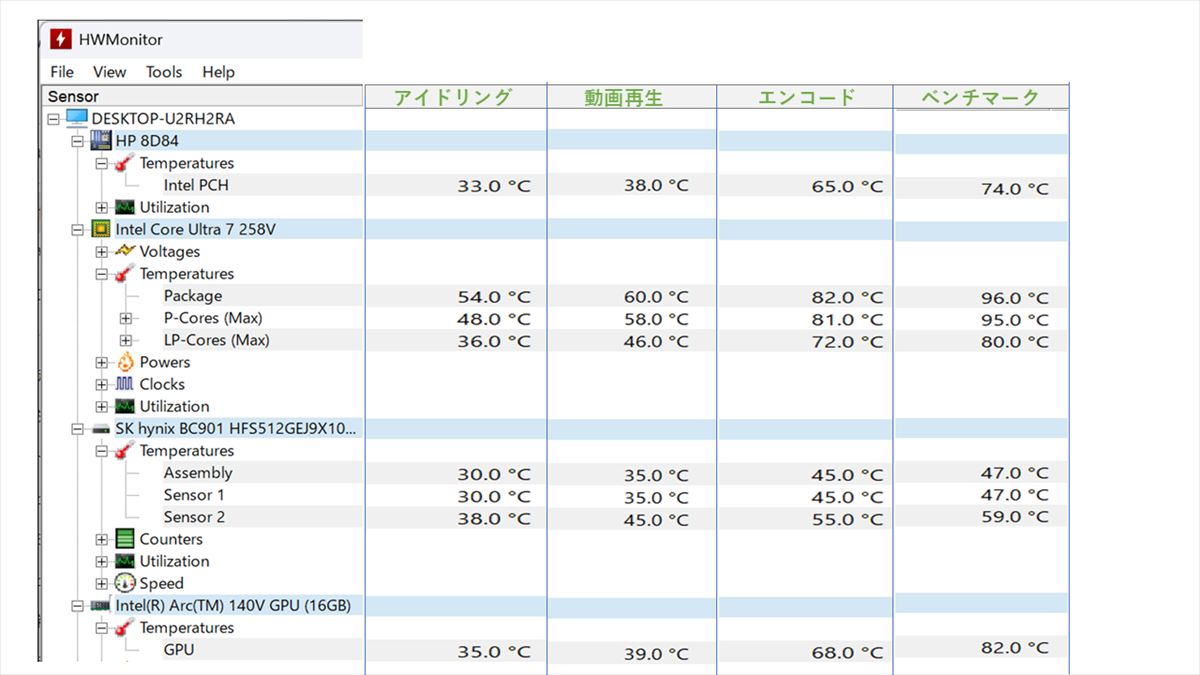
Task: Click the Utilization graph icon under SK hynix
Action: (x=125, y=561)
